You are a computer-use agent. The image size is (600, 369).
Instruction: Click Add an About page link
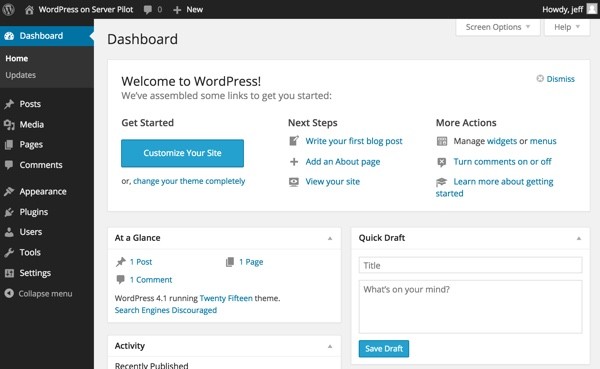click(x=342, y=162)
